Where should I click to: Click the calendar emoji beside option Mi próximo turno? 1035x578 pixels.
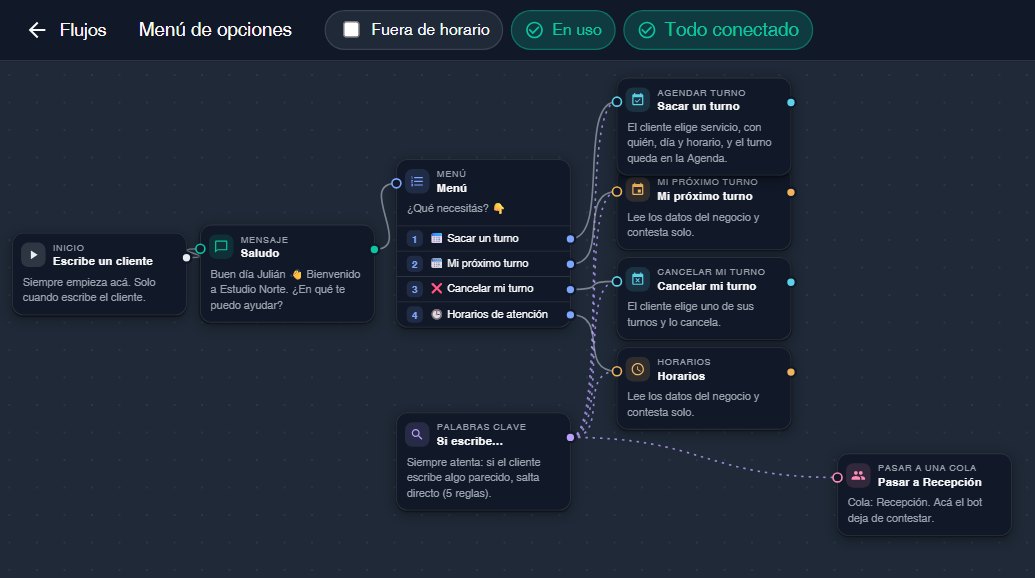436,263
